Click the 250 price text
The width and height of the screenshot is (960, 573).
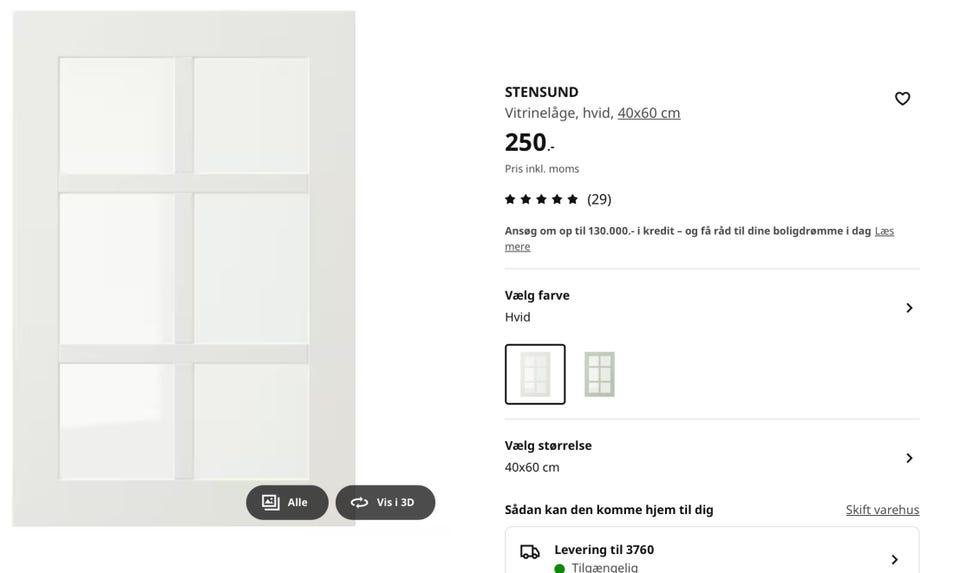527,142
